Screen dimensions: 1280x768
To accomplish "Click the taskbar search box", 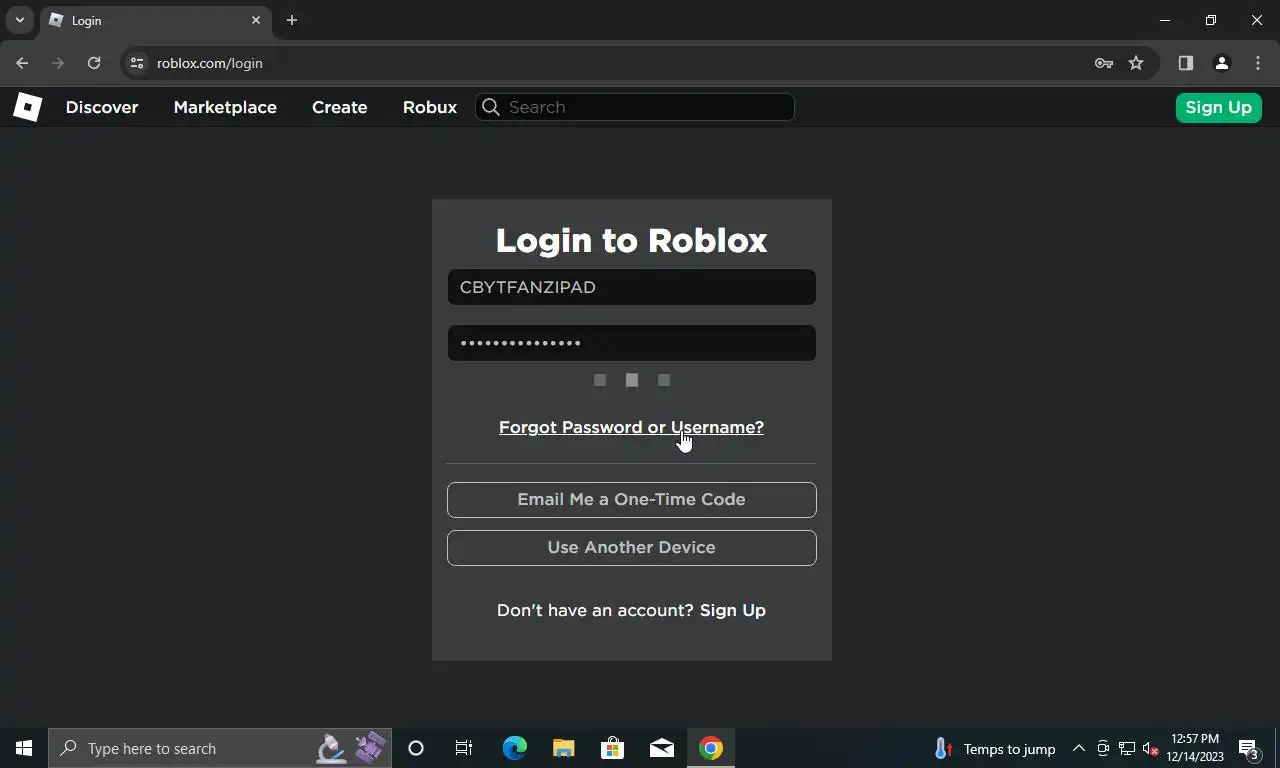I will tap(220, 748).
